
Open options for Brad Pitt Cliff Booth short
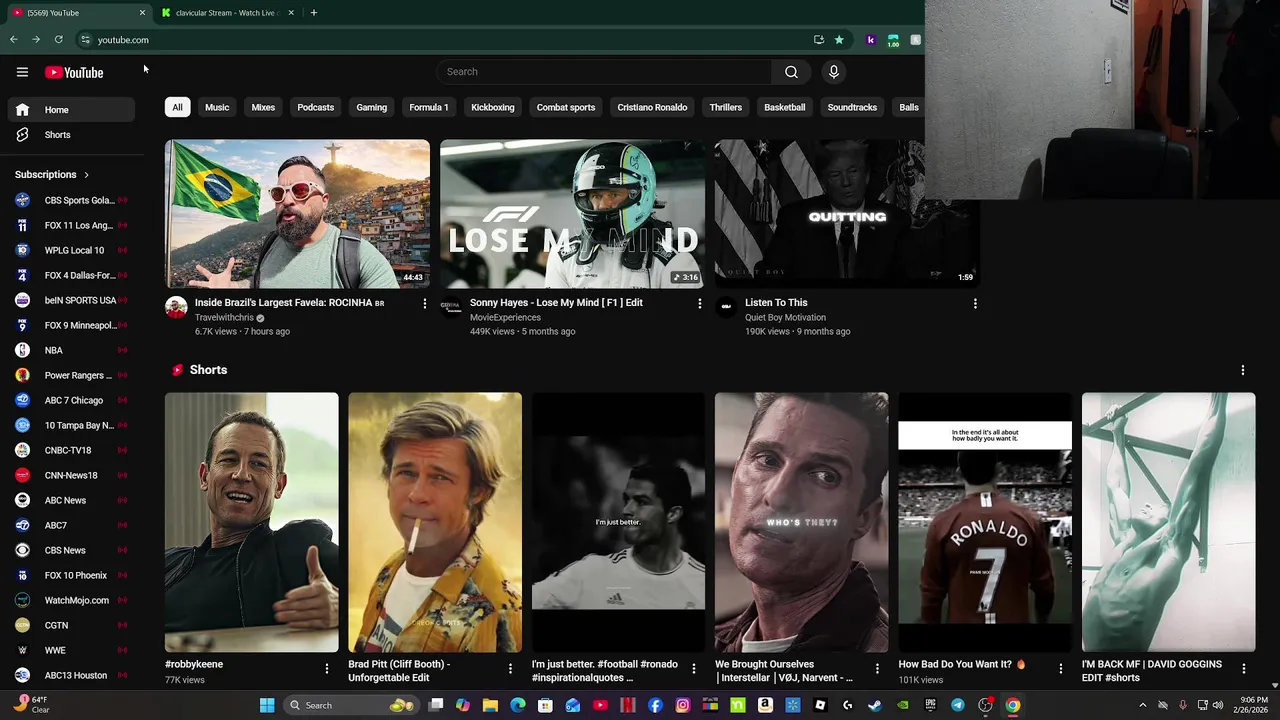point(510,668)
